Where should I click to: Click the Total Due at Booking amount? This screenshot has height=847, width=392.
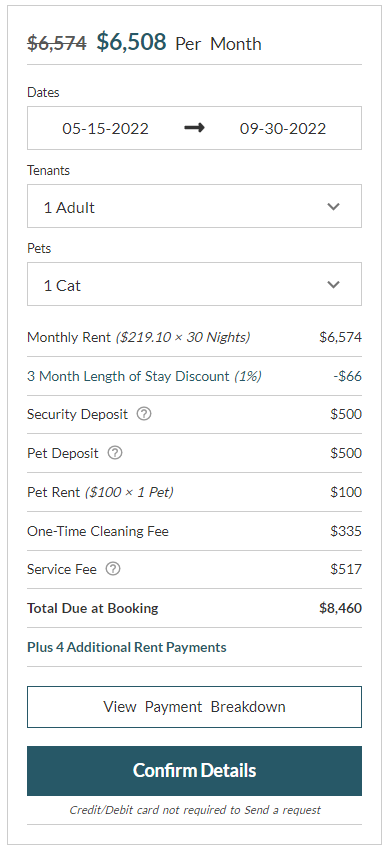click(340, 608)
